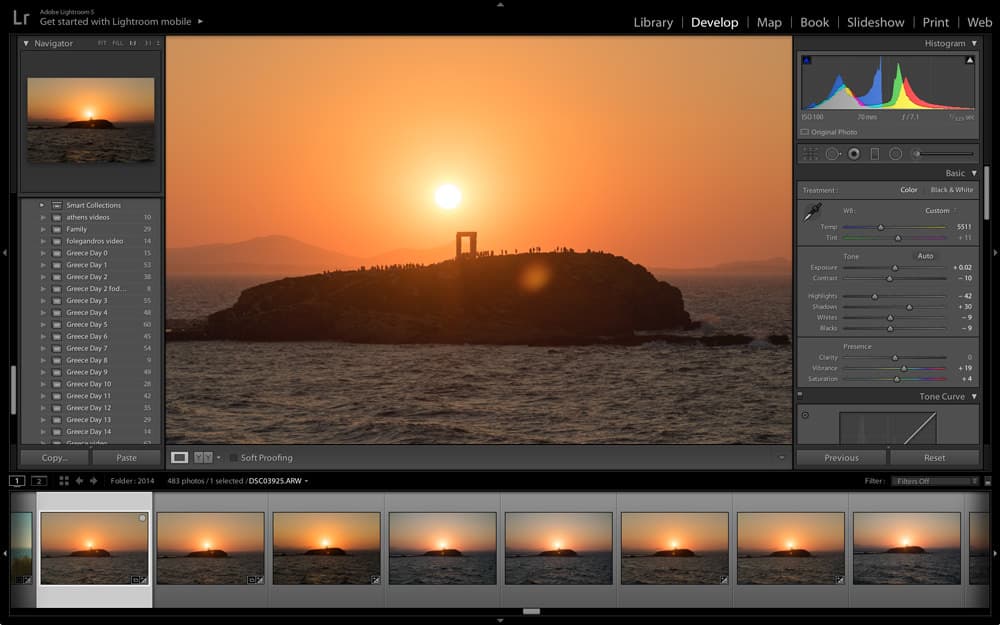The width and height of the screenshot is (1000, 625).
Task: Open the WB Custom preset dropdown
Action: point(941,210)
